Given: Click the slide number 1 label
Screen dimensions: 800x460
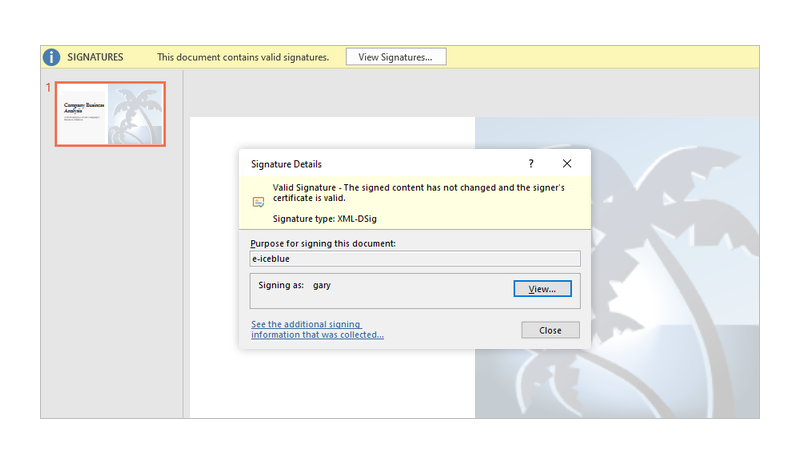Looking at the screenshot, I should coord(47,88).
